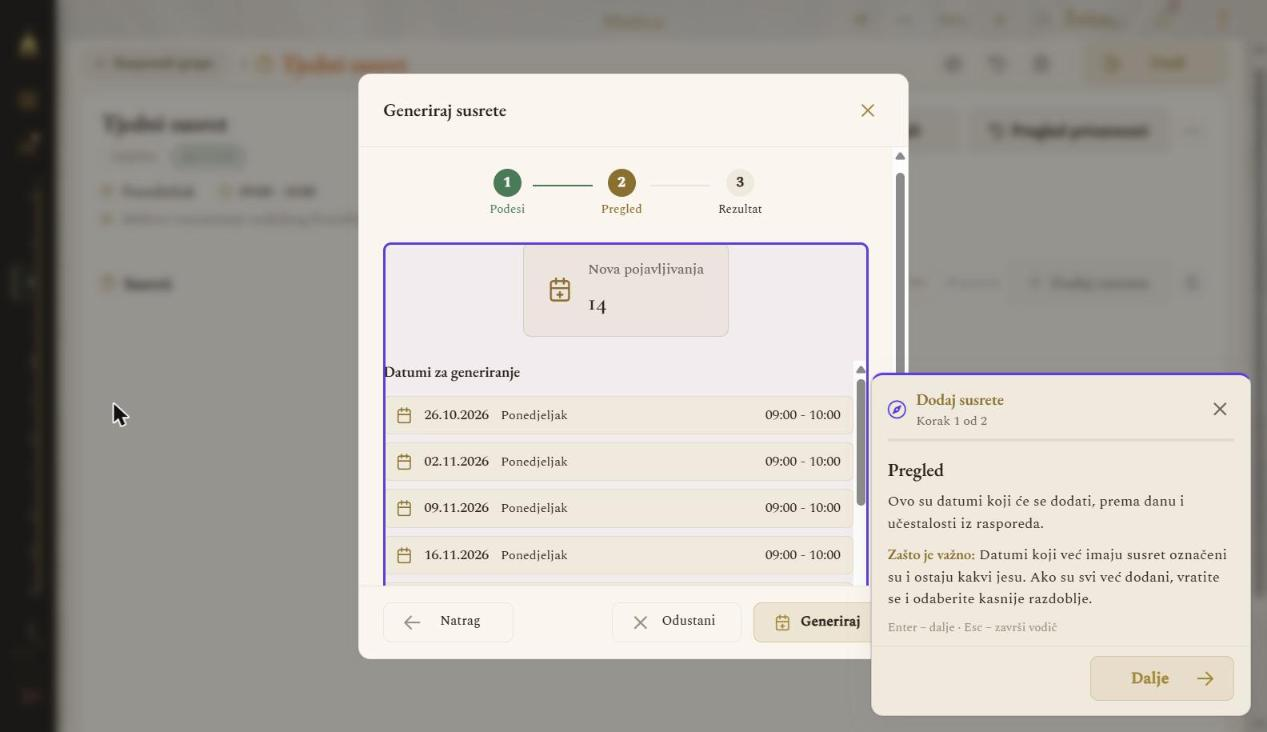Viewport: 1267px width, 732px height.
Task: Close the Generiraj susrete dialog
Action: tap(867, 111)
